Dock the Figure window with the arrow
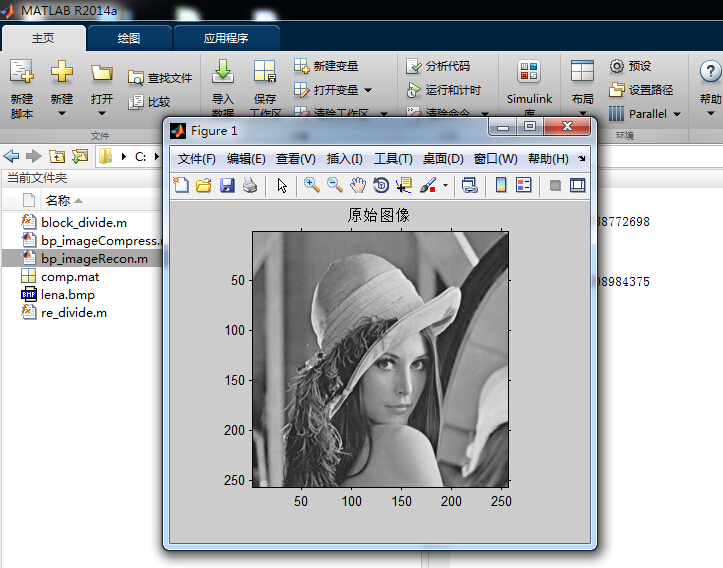 point(581,159)
